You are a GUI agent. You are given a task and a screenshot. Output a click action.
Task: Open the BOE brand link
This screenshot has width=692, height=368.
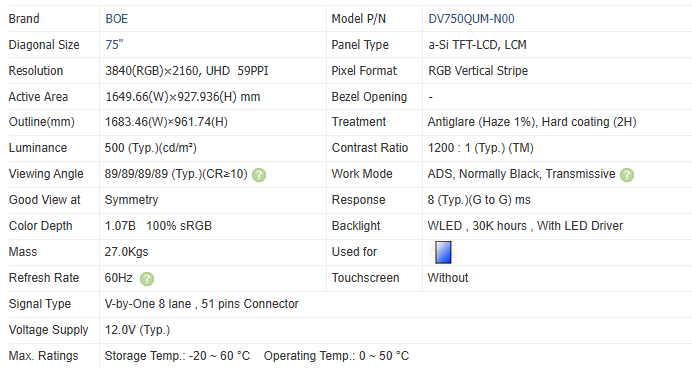(117, 19)
